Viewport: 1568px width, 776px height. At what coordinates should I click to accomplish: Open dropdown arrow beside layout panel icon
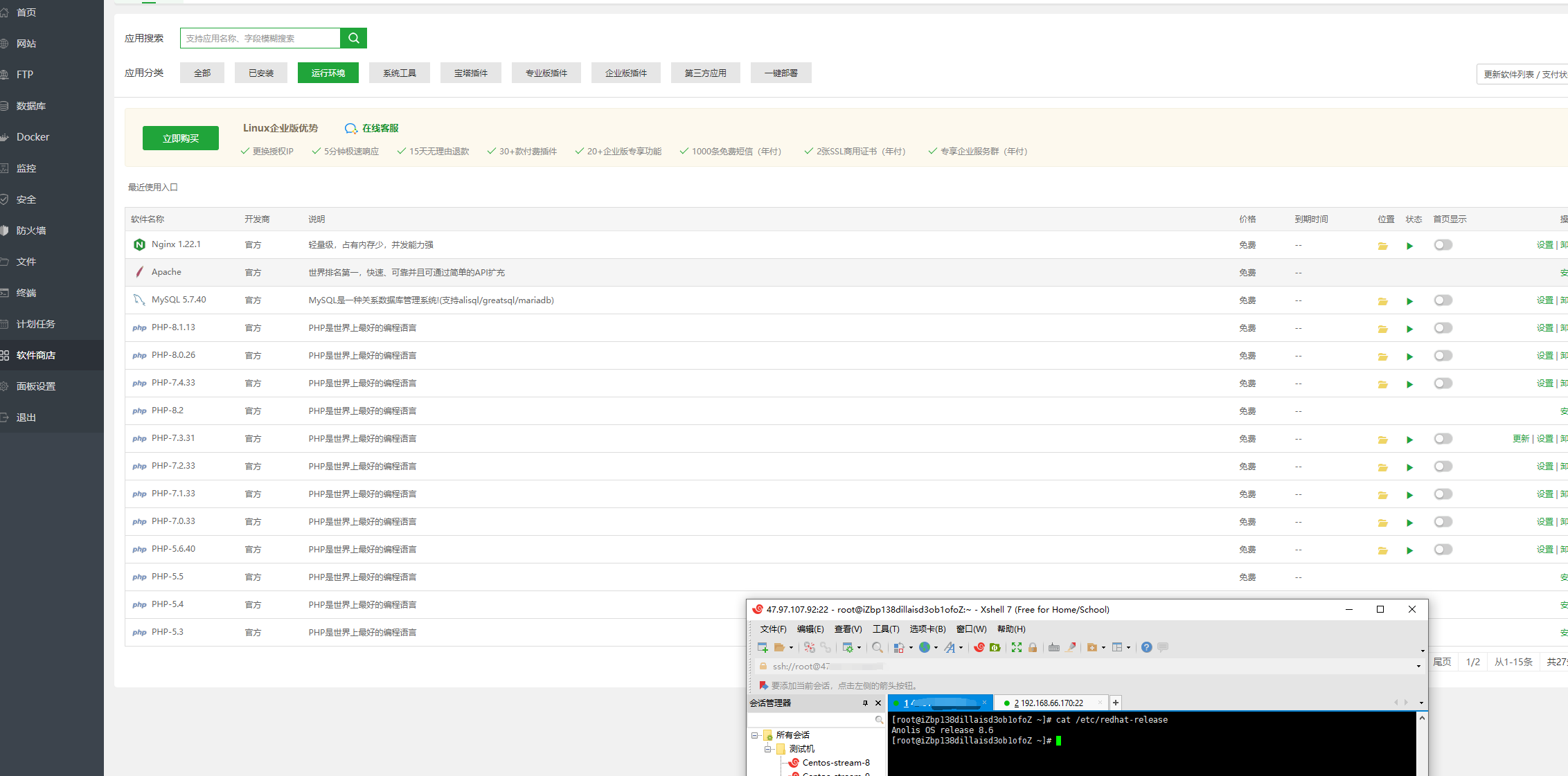pos(1128,648)
